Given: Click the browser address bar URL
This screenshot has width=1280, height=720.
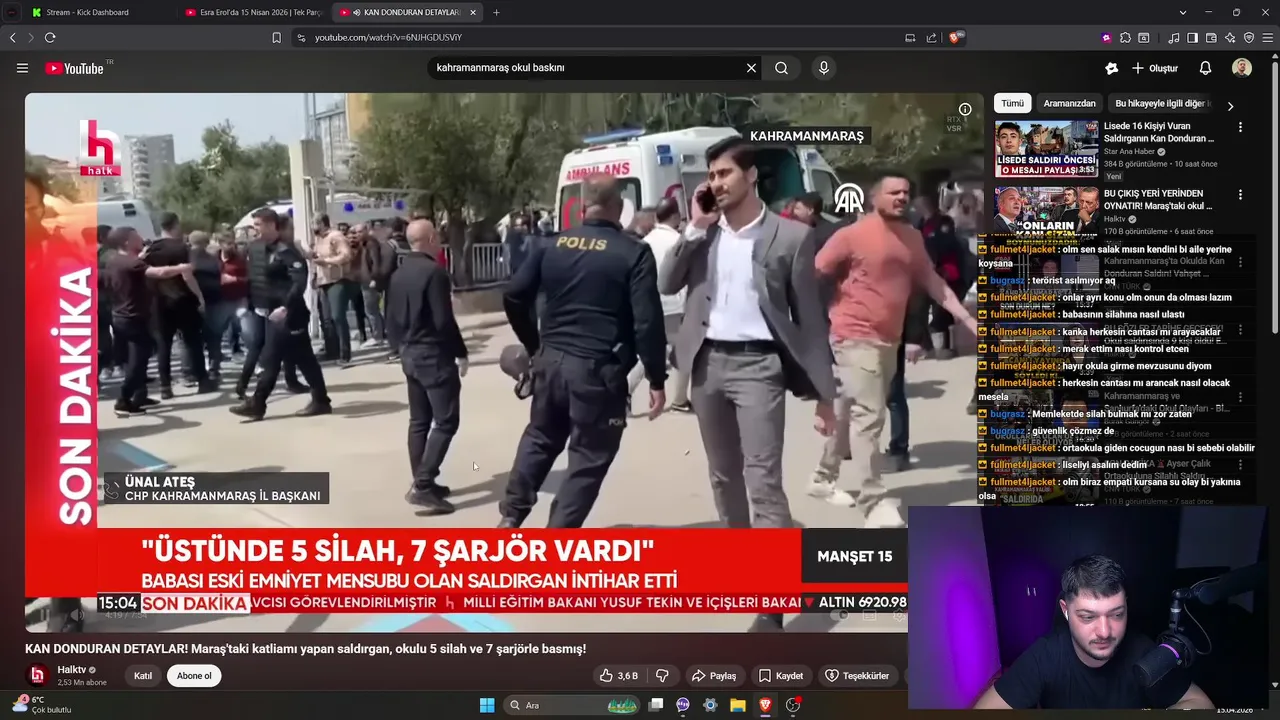Looking at the screenshot, I should tap(388, 37).
